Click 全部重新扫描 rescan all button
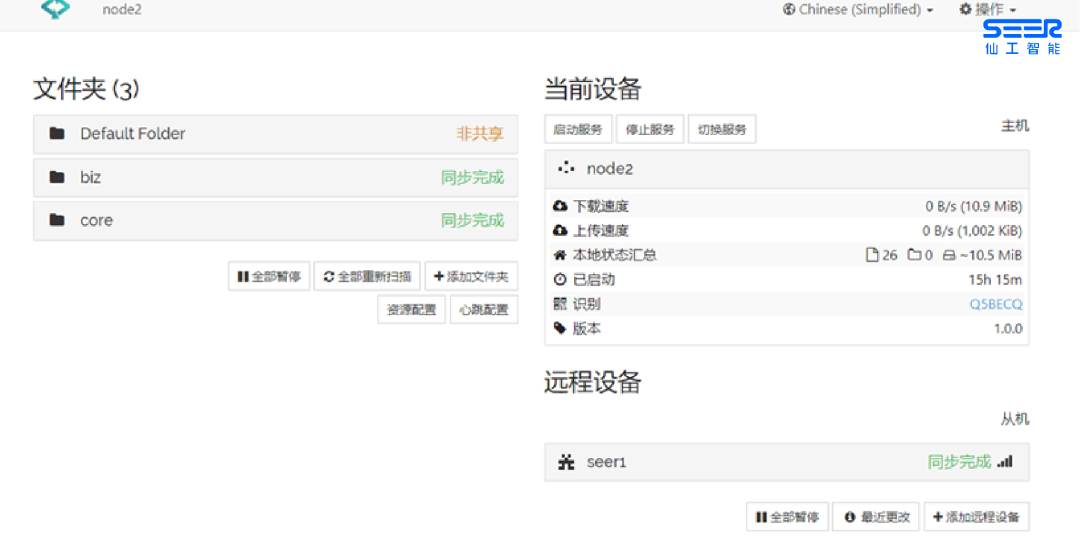 tap(367, 277)
